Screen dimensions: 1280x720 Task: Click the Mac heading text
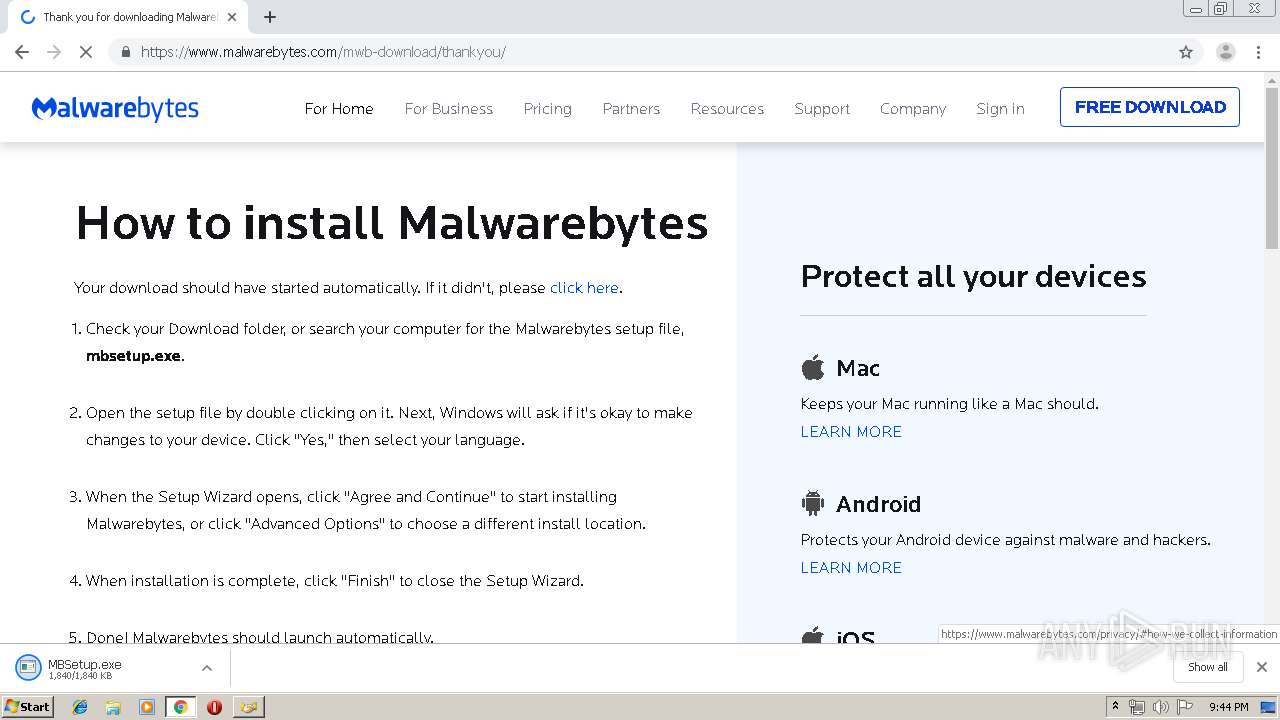point(858,368)
